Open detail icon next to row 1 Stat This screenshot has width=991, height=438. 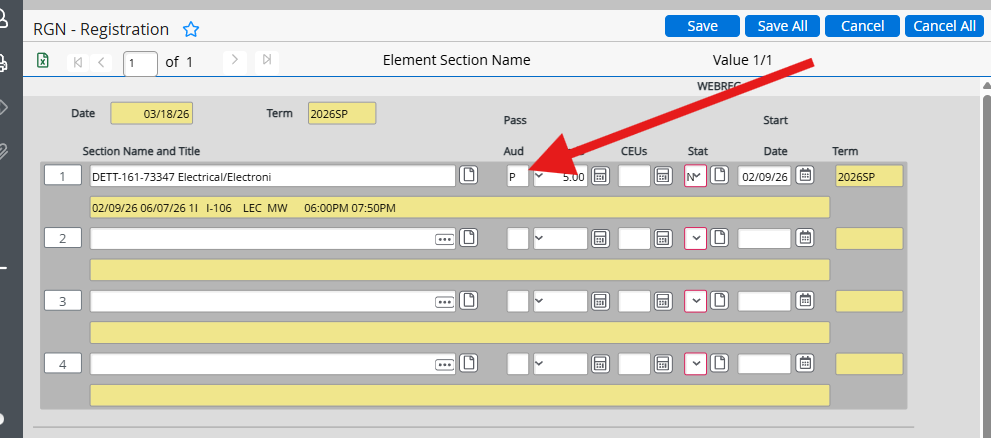(x=719, y=176)
